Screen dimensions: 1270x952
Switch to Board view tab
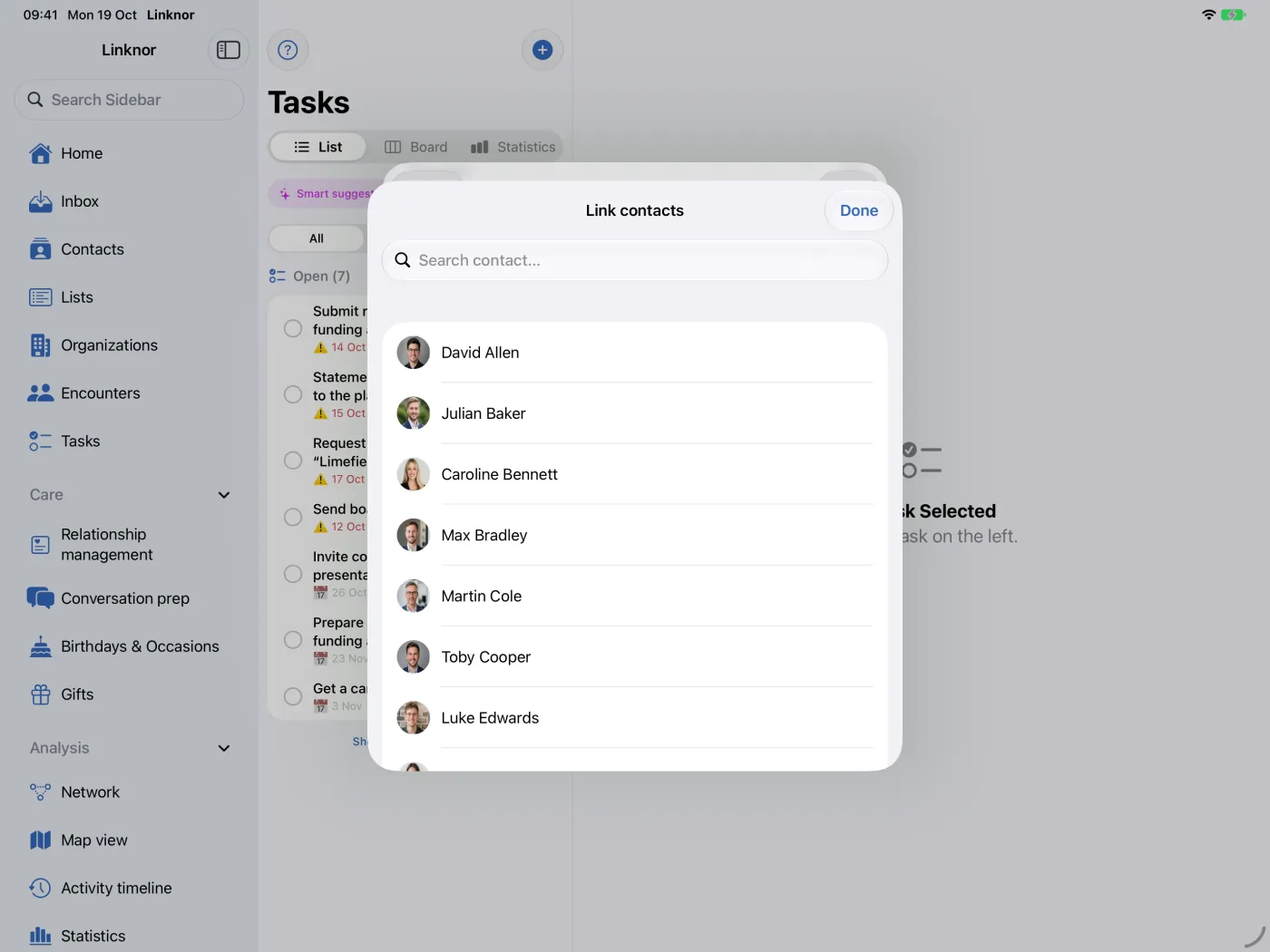(416, 147)
